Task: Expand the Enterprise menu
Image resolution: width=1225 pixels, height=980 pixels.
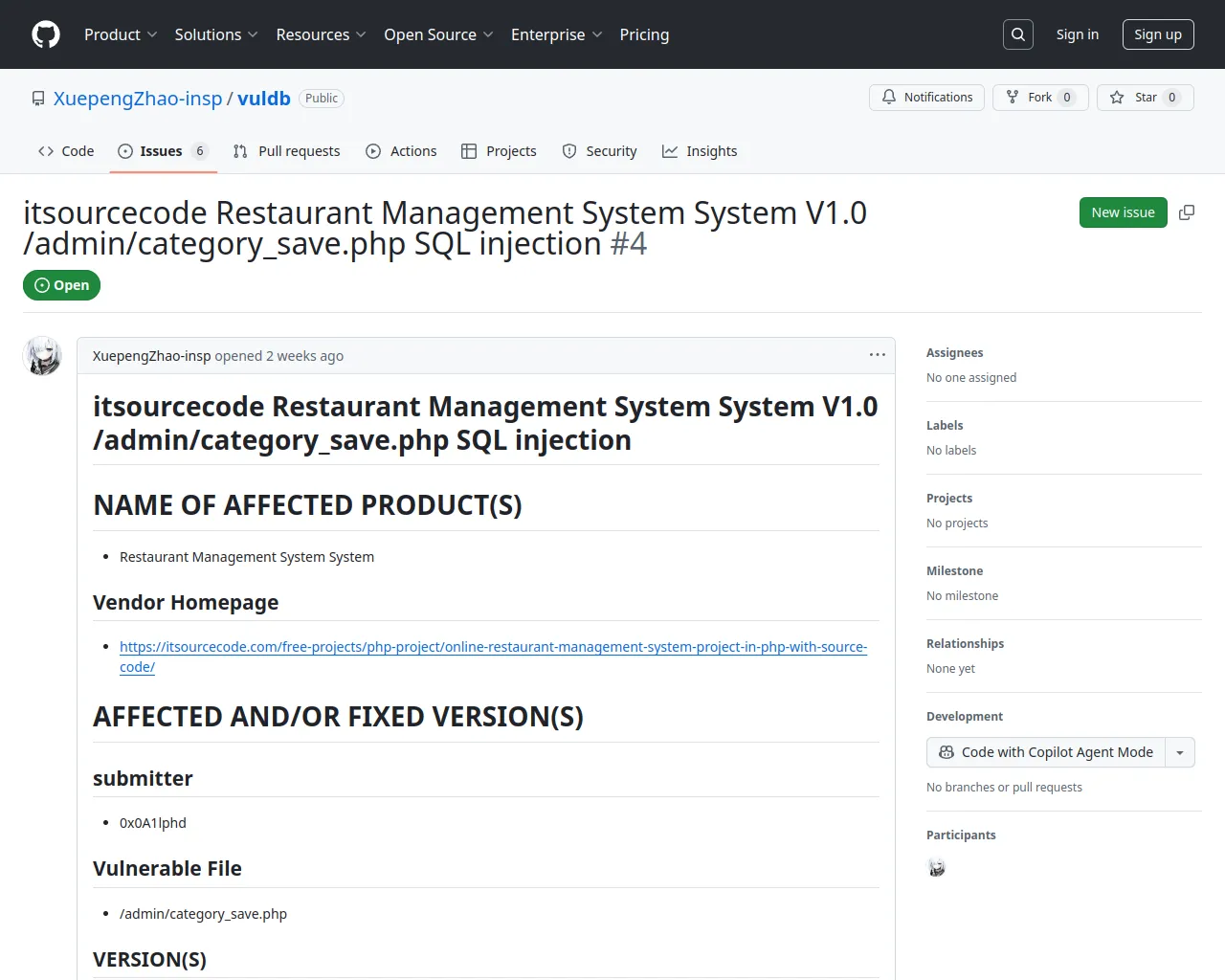Action: click(x=556, y=34)
